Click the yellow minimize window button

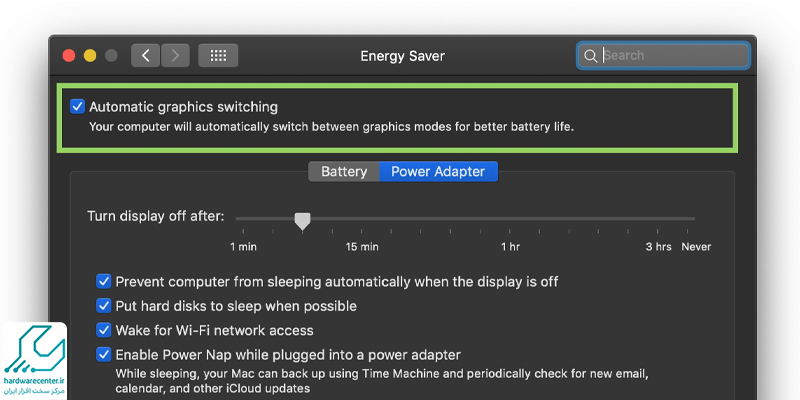(90, 56)
